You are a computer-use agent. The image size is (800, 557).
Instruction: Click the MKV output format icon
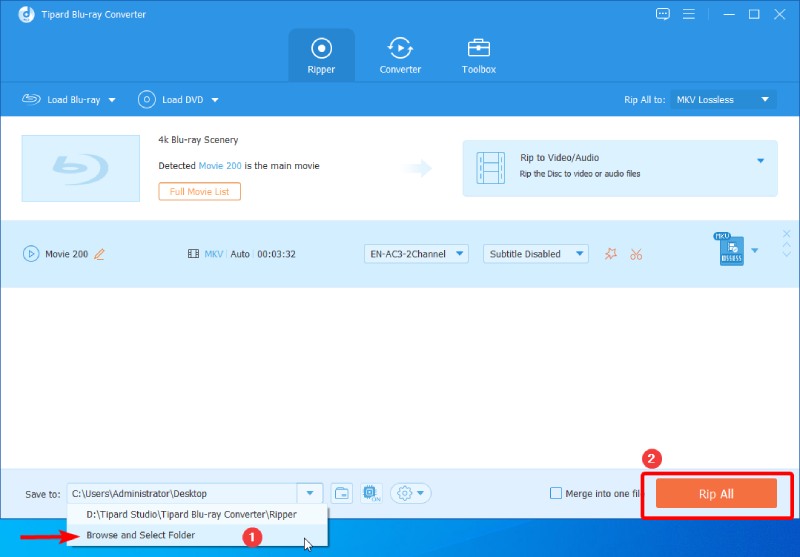[x=730, y=249]
